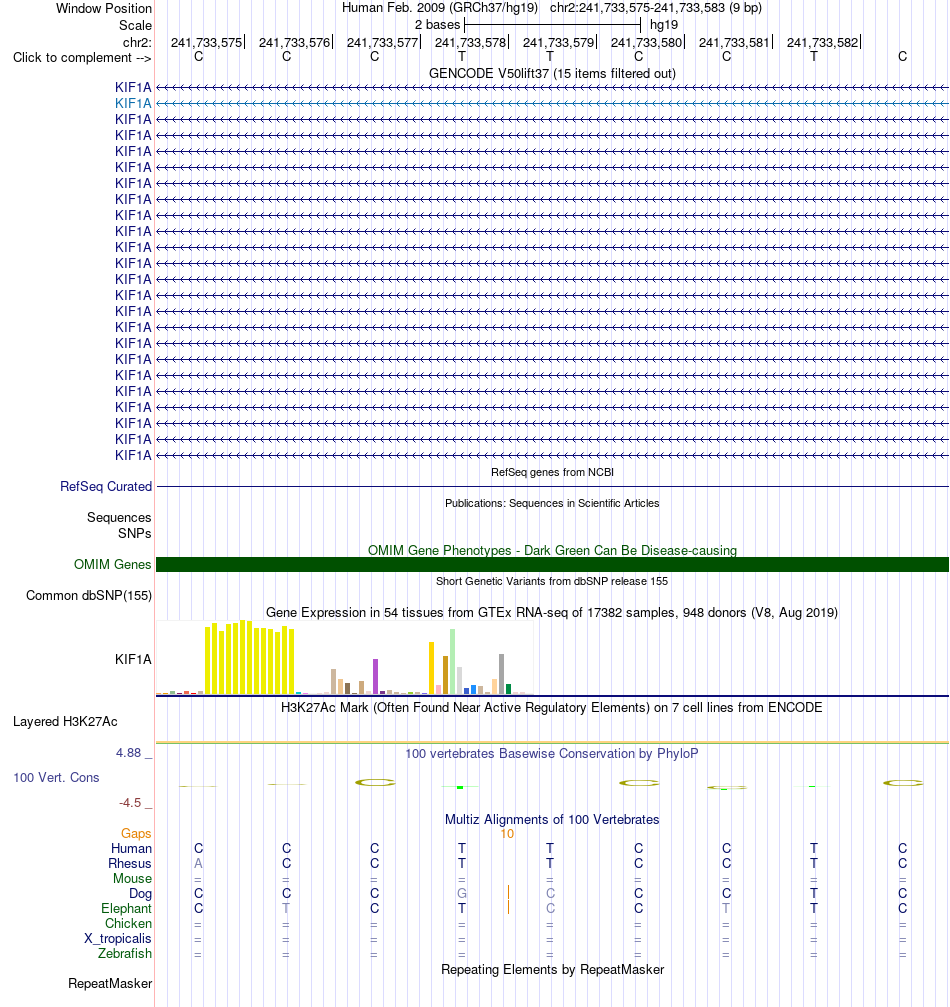The width and height of the screenshot is (950, 1007).
Task: Open '100 vertebrates Basewise Conservation by PhyloP' title
Action: (x=552, y=753)
